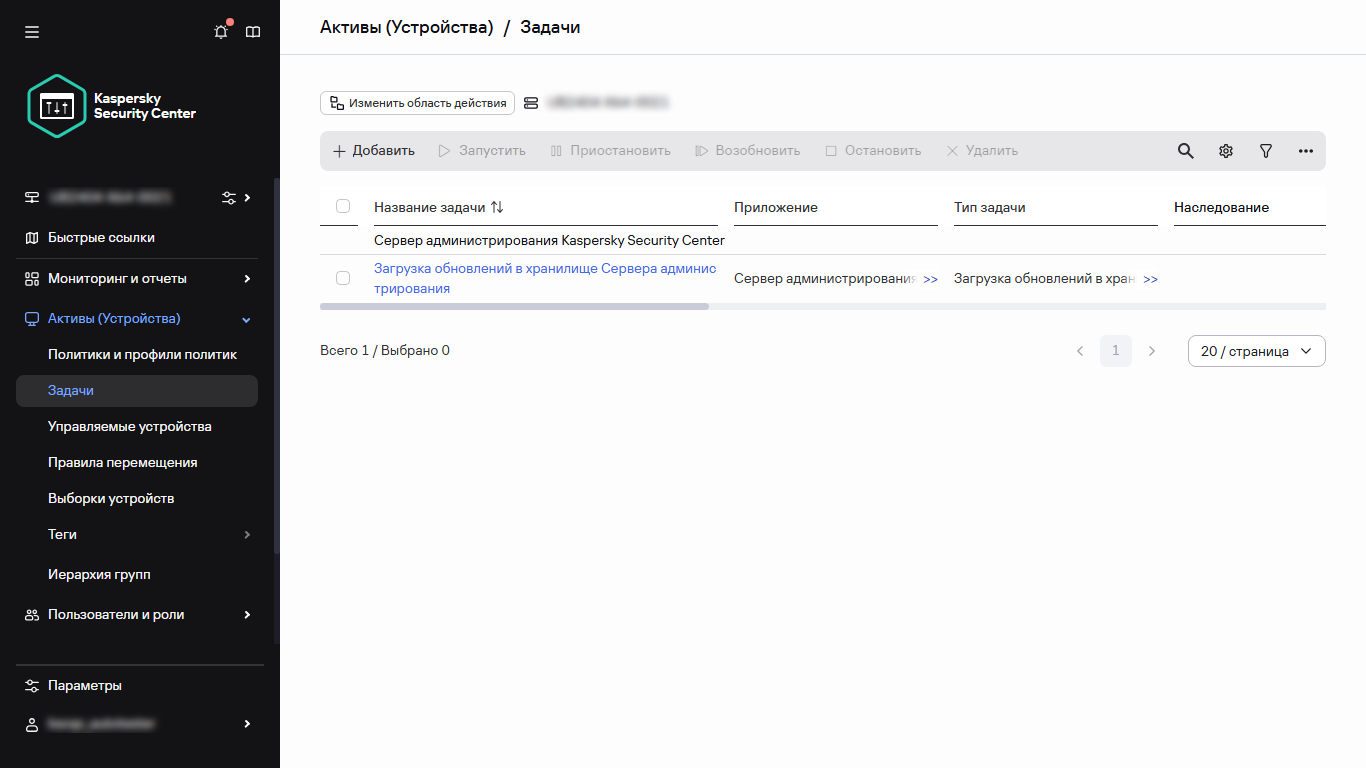The height and width of the screenshot is (768, 1366).
Task: Open the more actions ellipsis menu
Action: point(1306,151)
